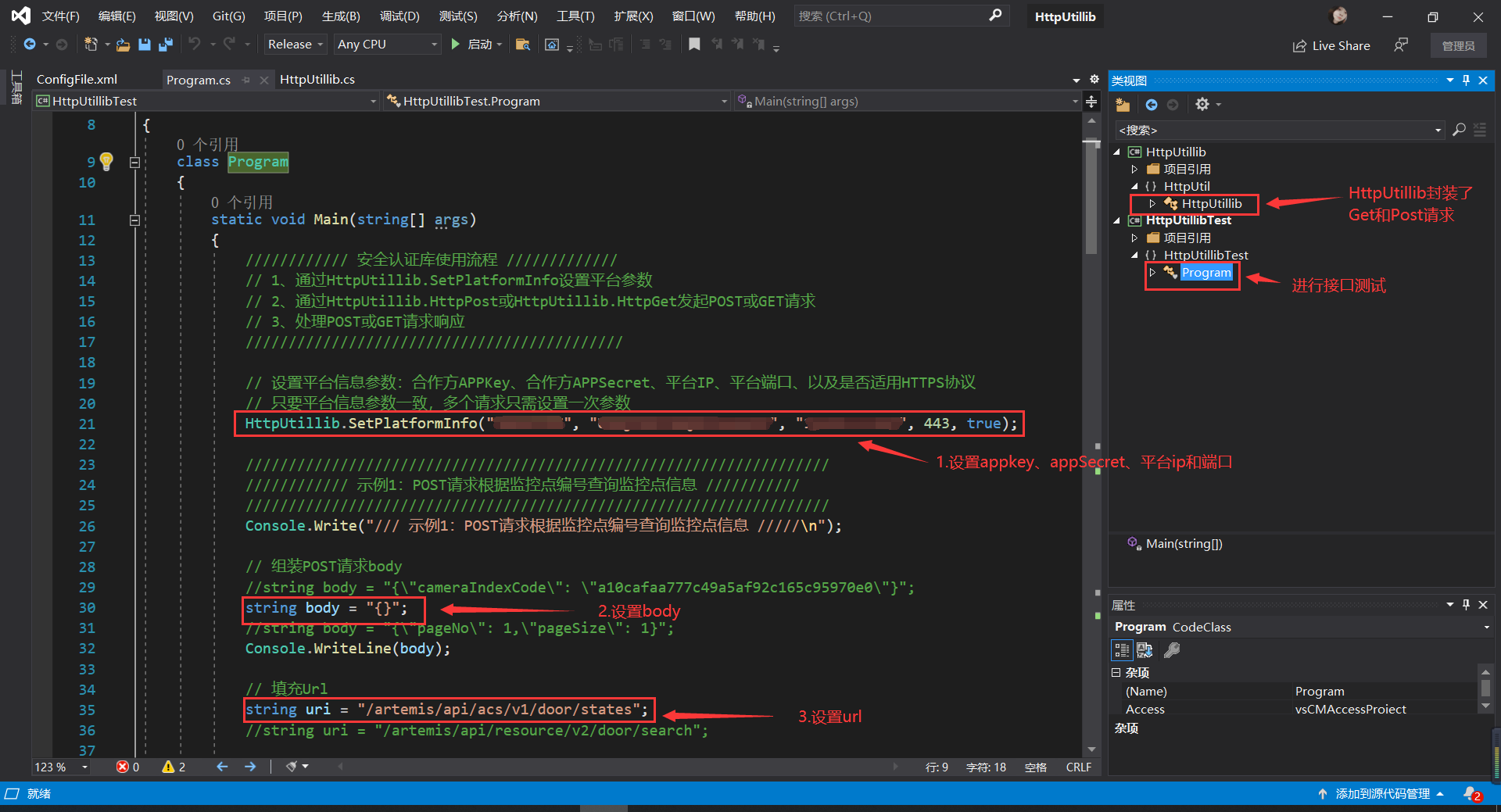Screen dimensions: 1501x812
Task: Collapse the class Program code fold
Action: (x=134, y=163)
